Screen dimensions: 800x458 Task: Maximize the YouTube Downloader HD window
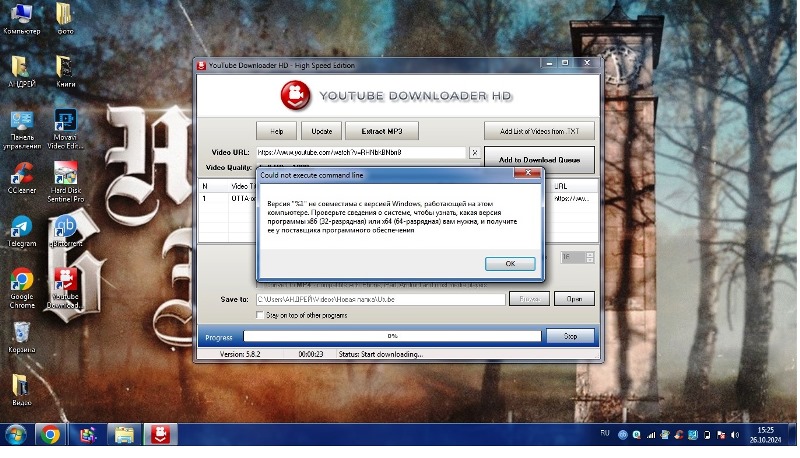coord(565,63)
